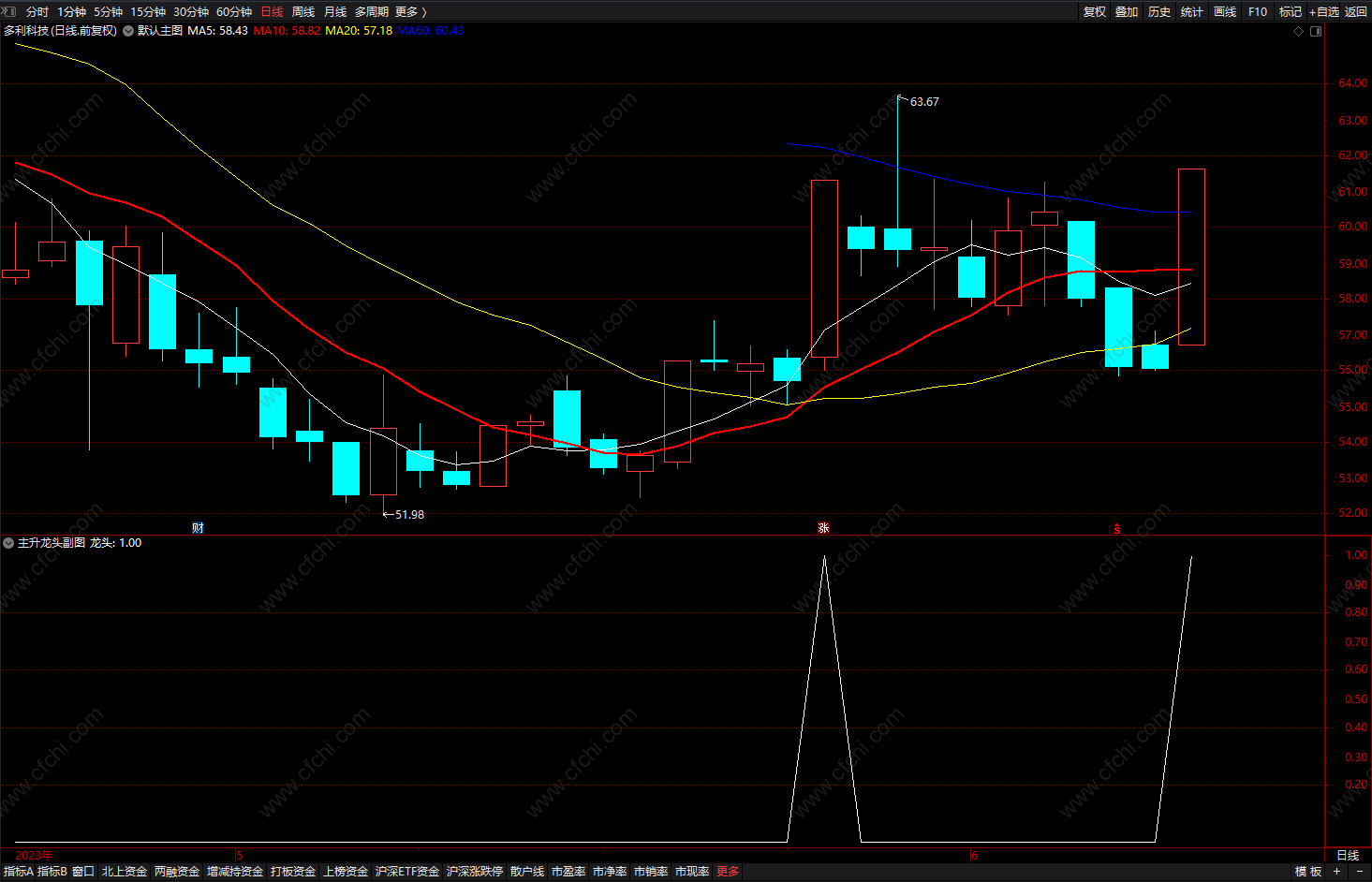
Task: Expand the 更多 periods menu in the top bar
Action: coord(410,12)
